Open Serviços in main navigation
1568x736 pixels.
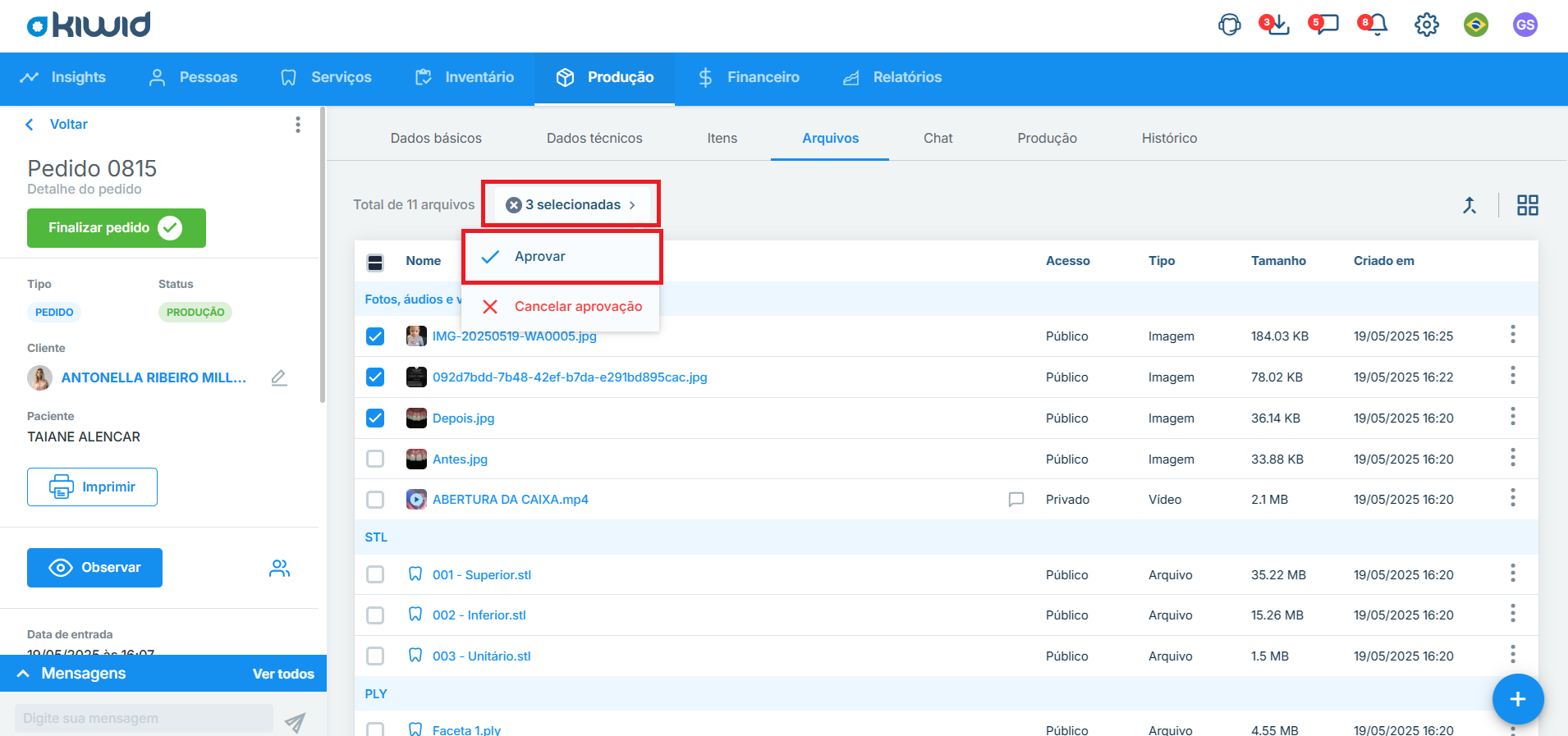coord(327,77)
